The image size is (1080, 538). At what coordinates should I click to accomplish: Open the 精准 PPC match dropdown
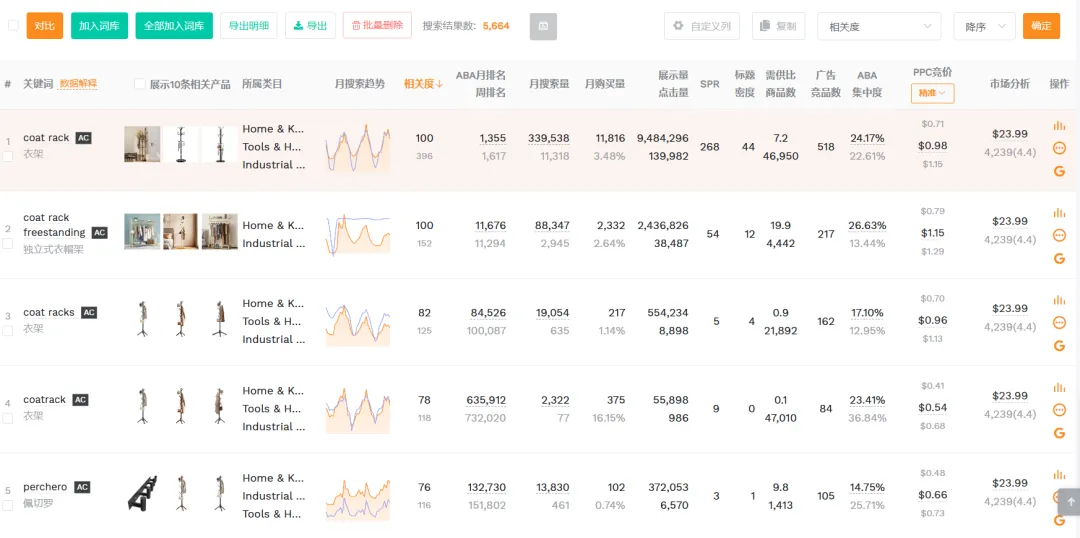(x=932, y=93)
